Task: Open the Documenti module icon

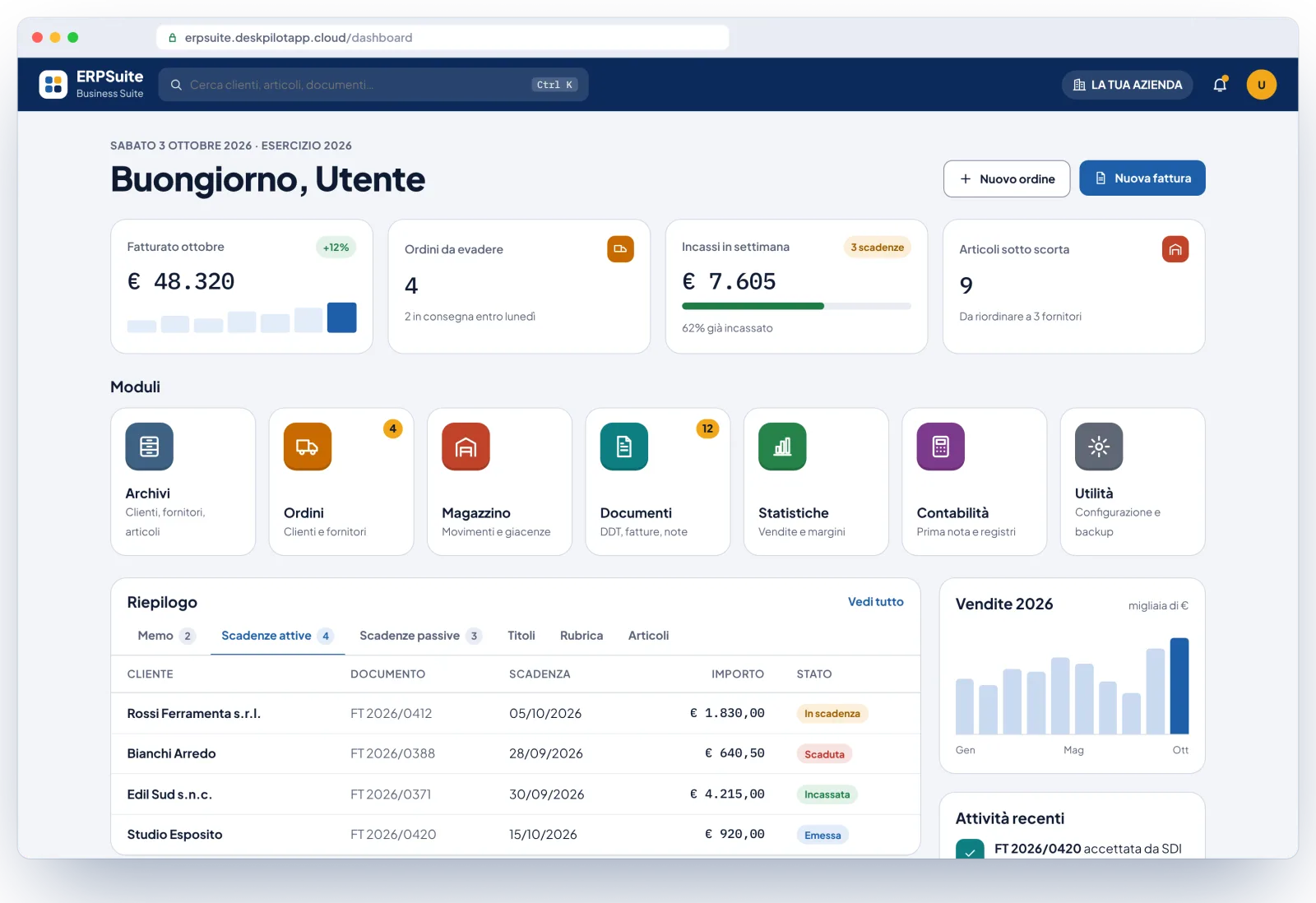Action: 624,447
